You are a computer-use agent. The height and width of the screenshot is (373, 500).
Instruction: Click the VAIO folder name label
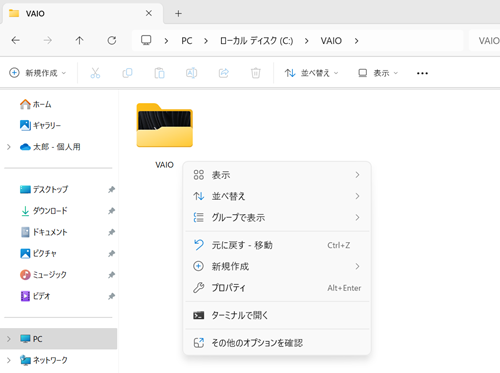(x=164, y=165)
